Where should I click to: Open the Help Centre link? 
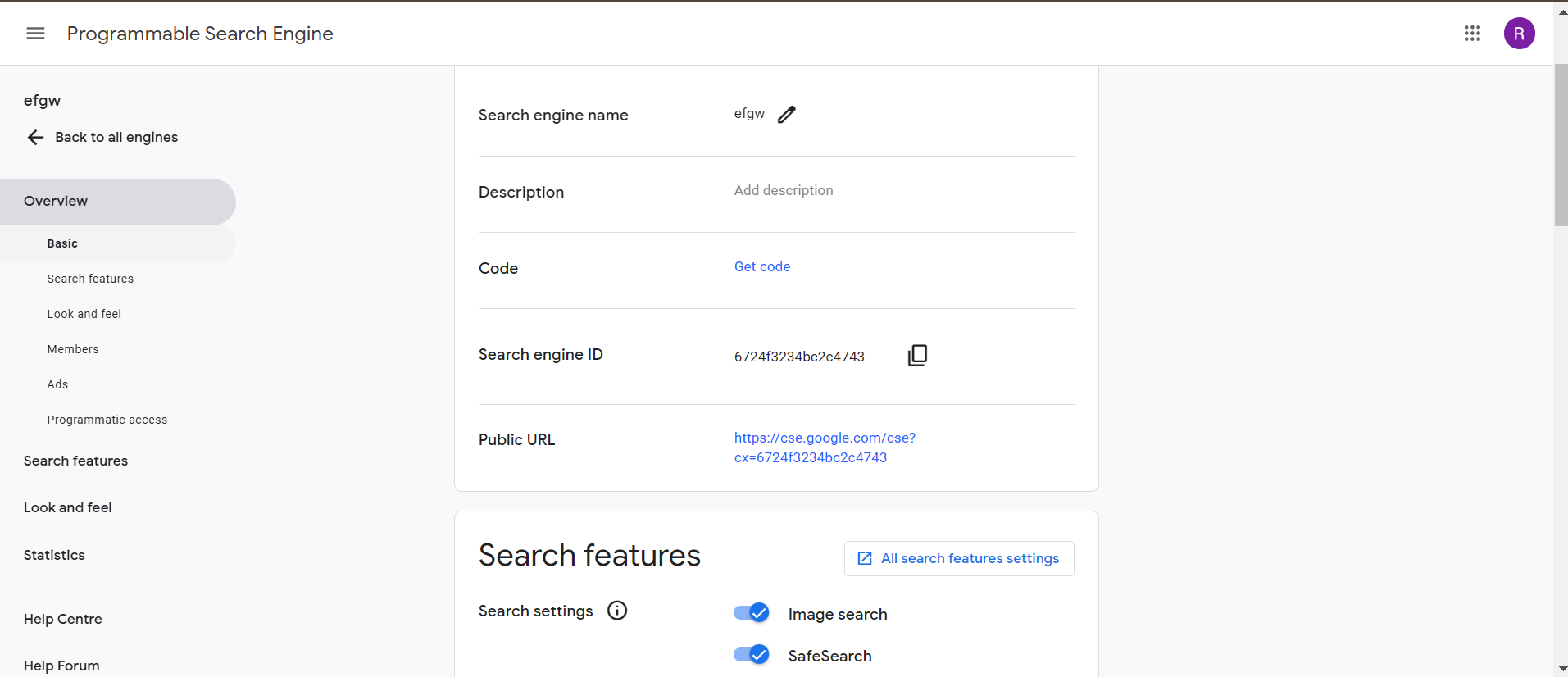coord(63,619)
